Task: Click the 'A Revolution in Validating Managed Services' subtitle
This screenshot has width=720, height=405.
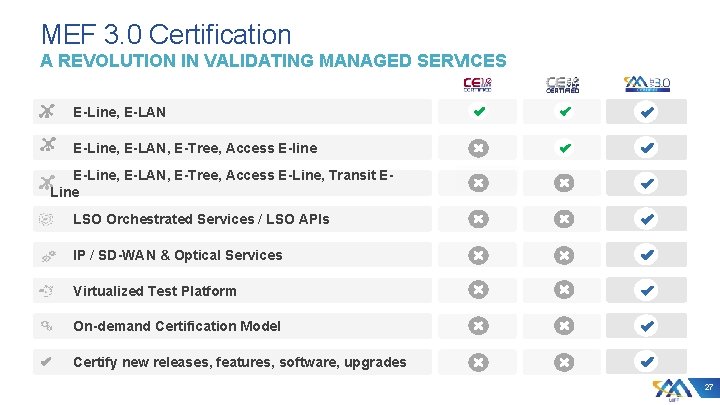Action: [x=273, y=61]
